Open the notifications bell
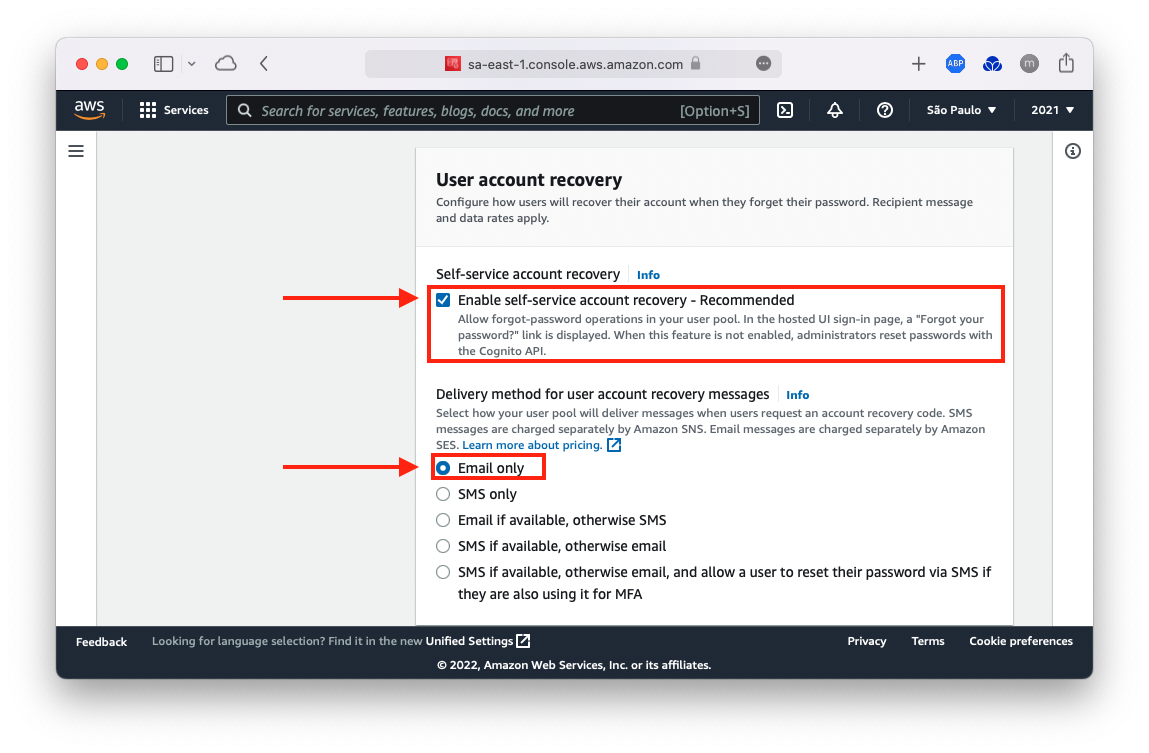This screenshot has width=1149, height=753. [x=835, y=110]
